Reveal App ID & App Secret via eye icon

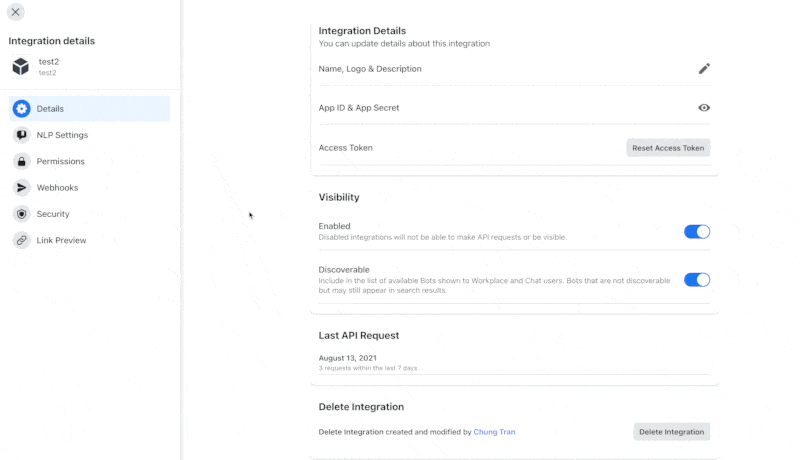[704, 108]
